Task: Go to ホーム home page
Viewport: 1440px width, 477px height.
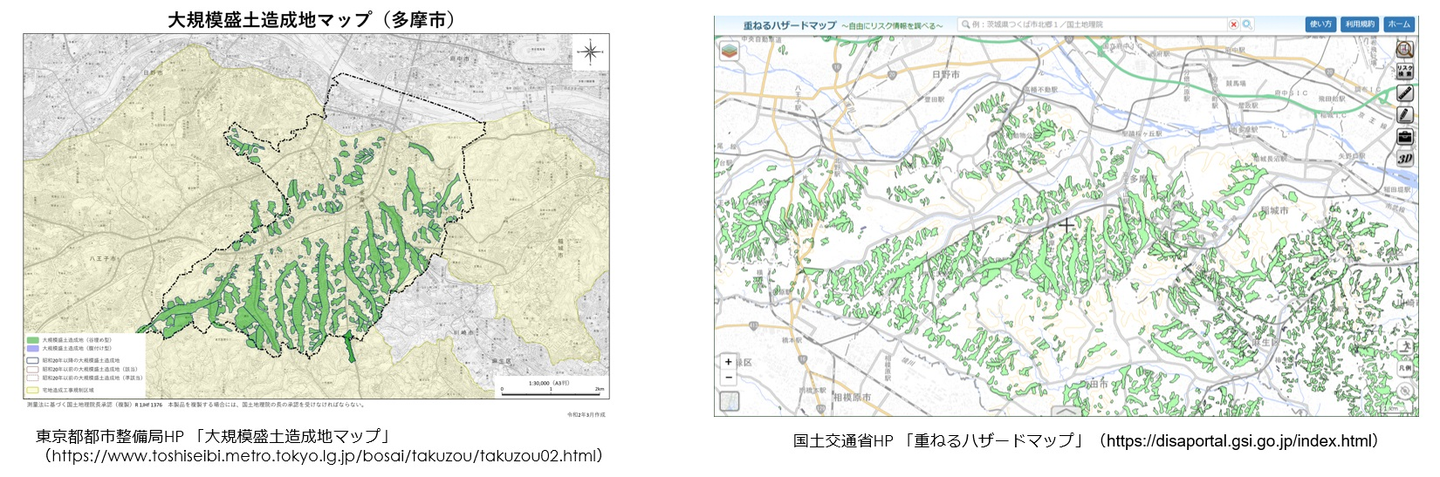Action: (x=1400, y=24)
